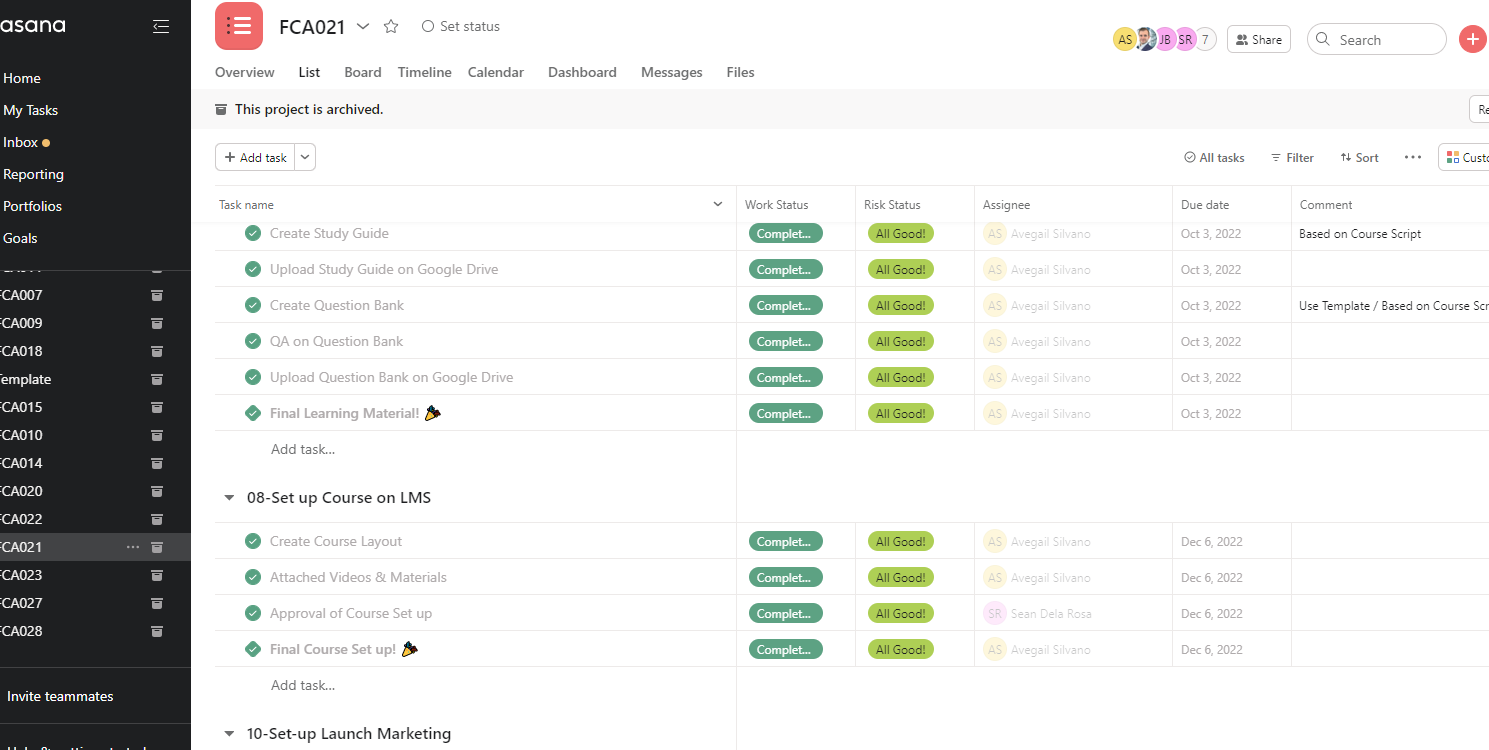Viewport: 1489px width, 750px height.
Task: Click archive icon next to FCA018
Action: point(157,351)
